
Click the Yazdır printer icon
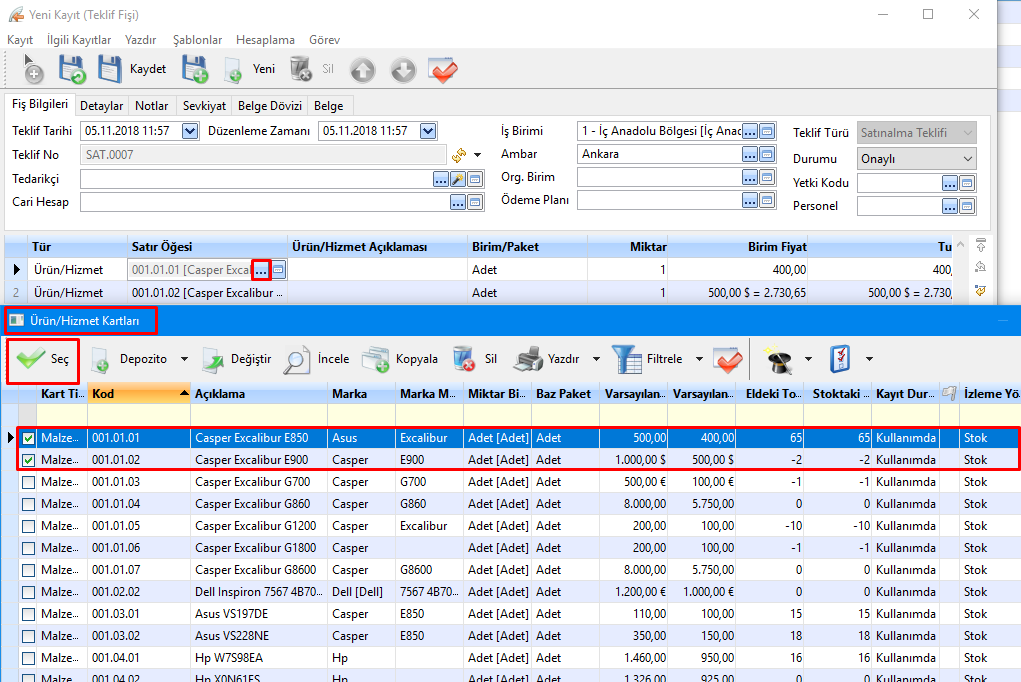(530, 359)
